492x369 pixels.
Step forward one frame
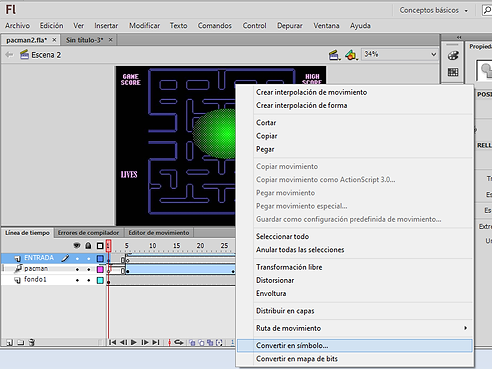click(145, 342)
